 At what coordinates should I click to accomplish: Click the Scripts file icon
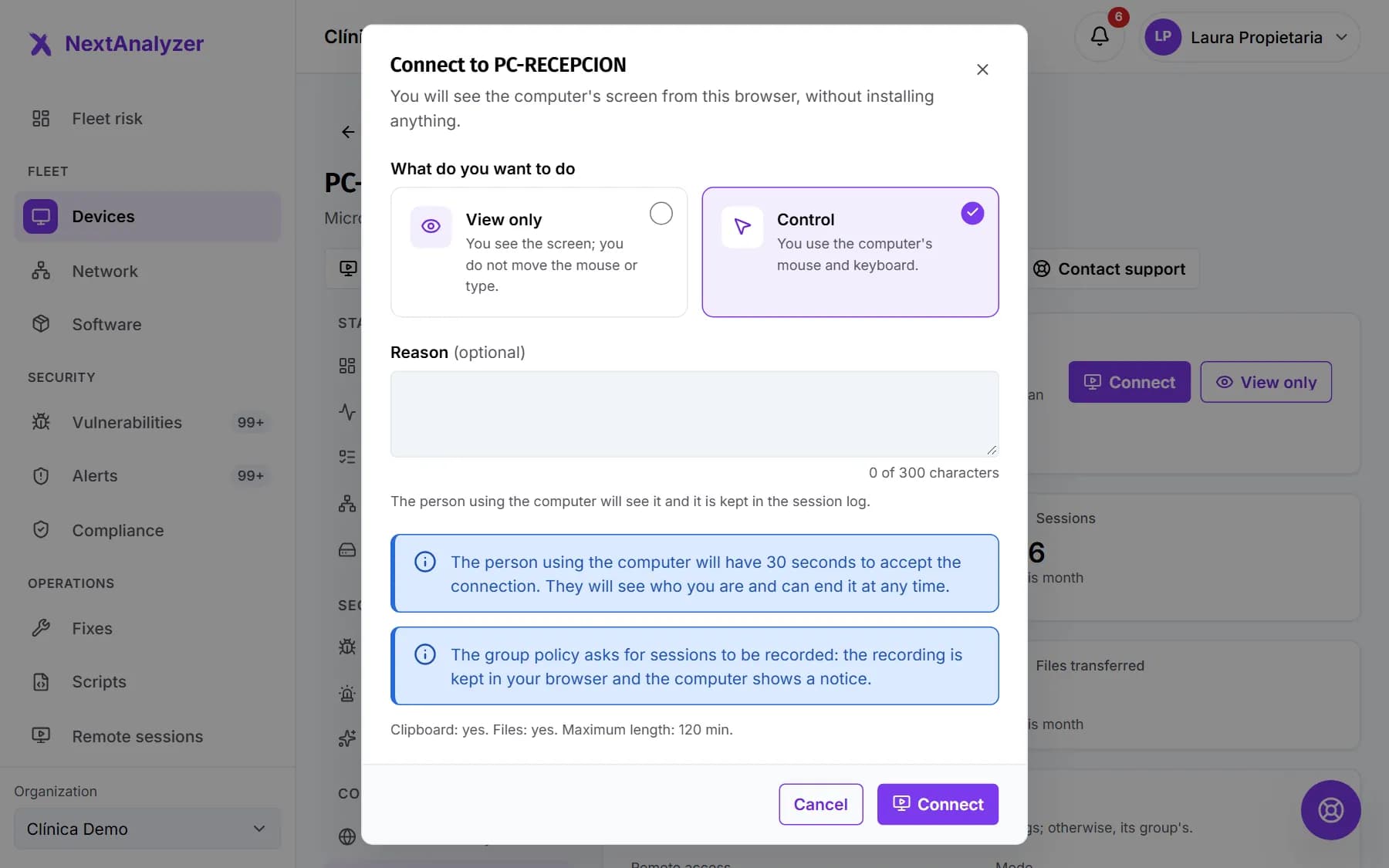tap(41, 682)
